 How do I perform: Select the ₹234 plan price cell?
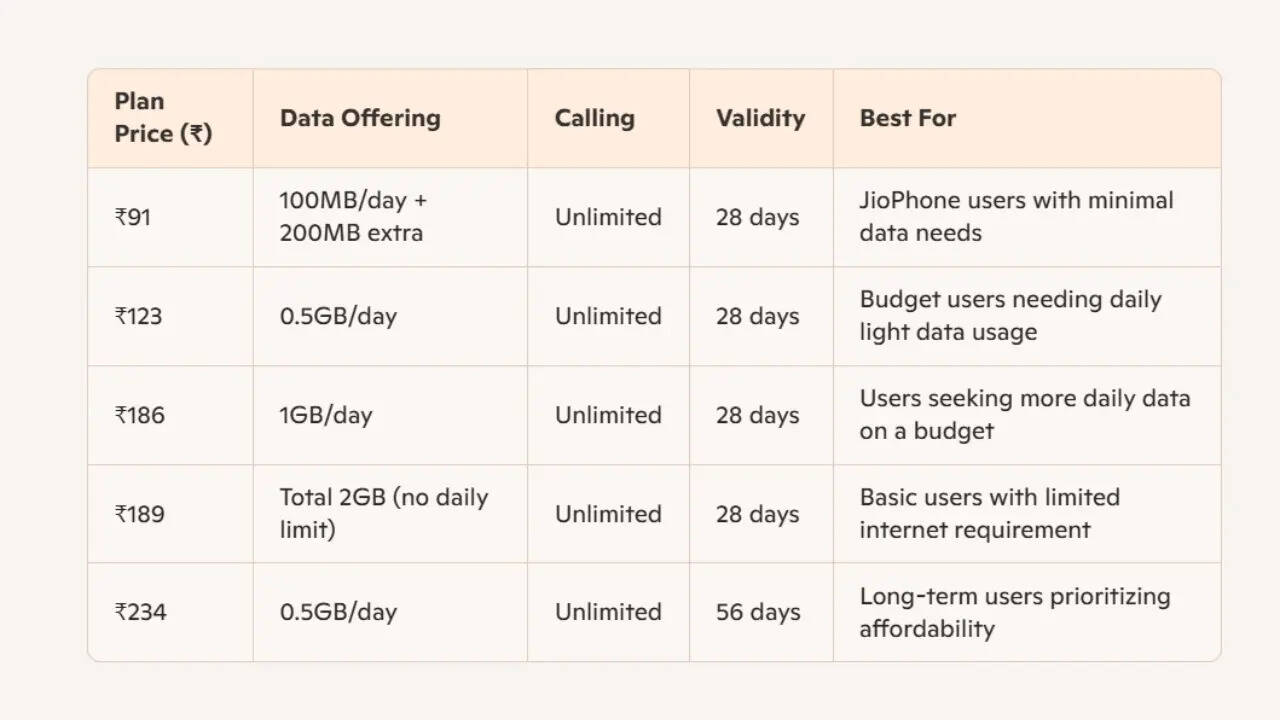pyautogui.click(x=141, y=612)
